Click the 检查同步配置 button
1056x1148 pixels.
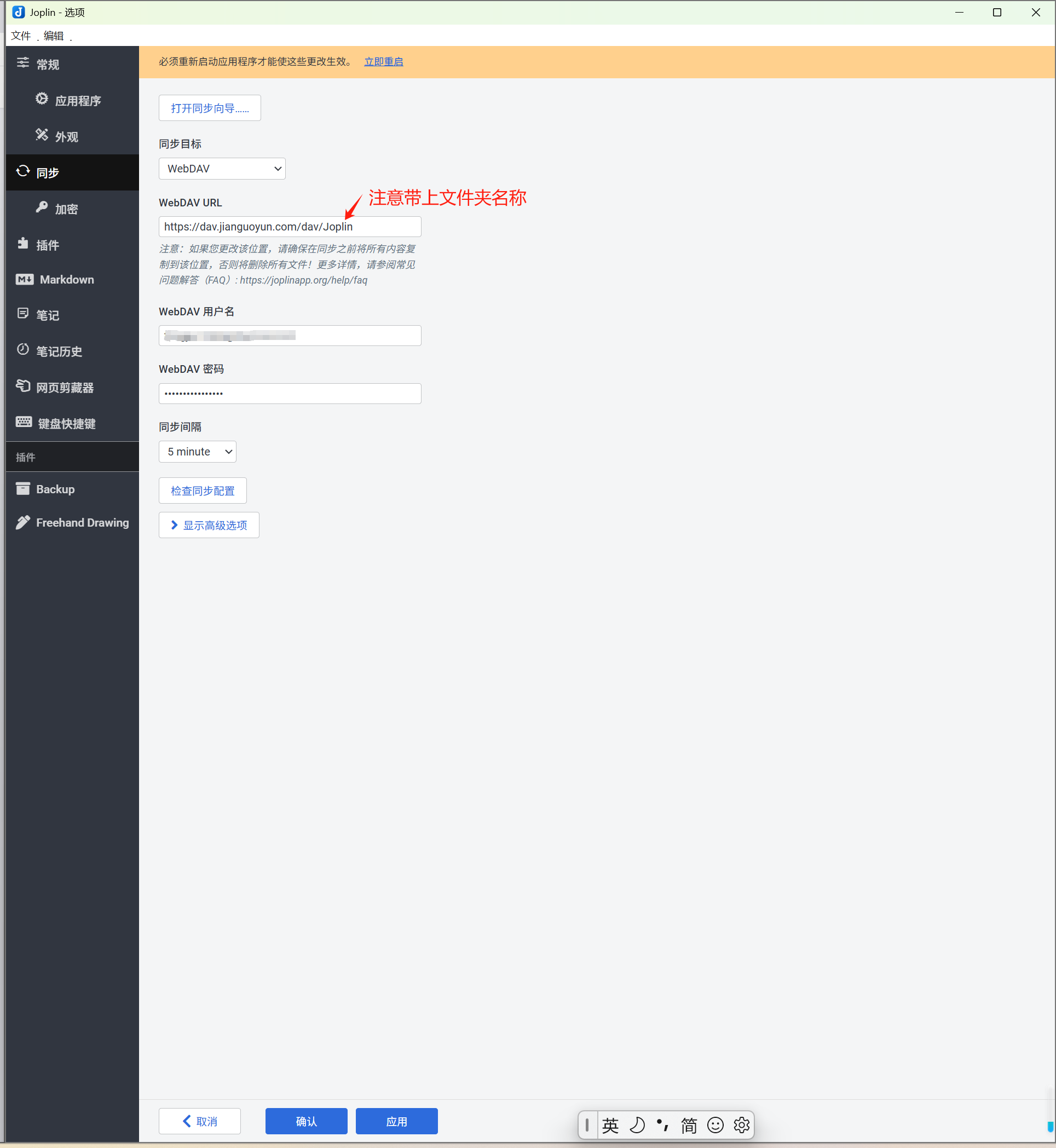203,491
